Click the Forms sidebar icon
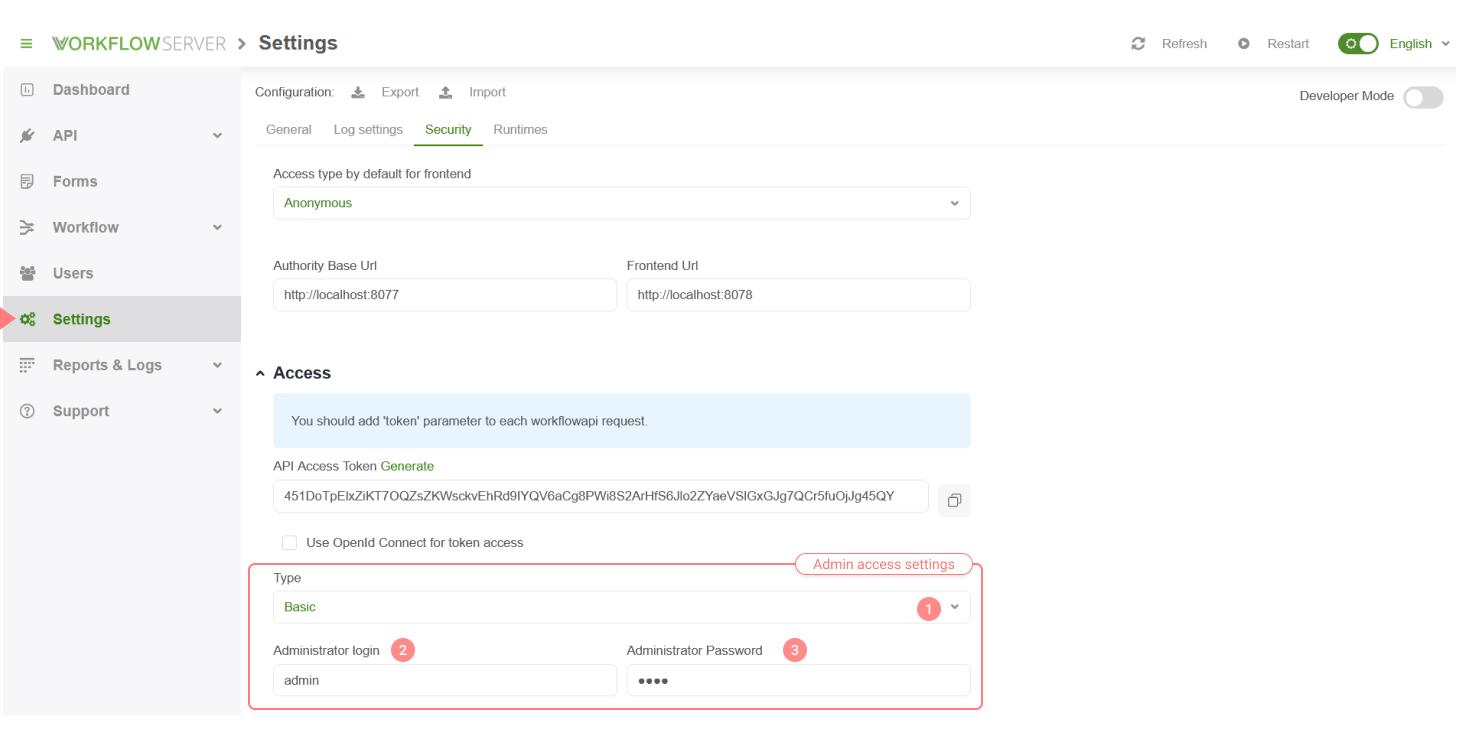1458x739 pixels. [28, 182]
